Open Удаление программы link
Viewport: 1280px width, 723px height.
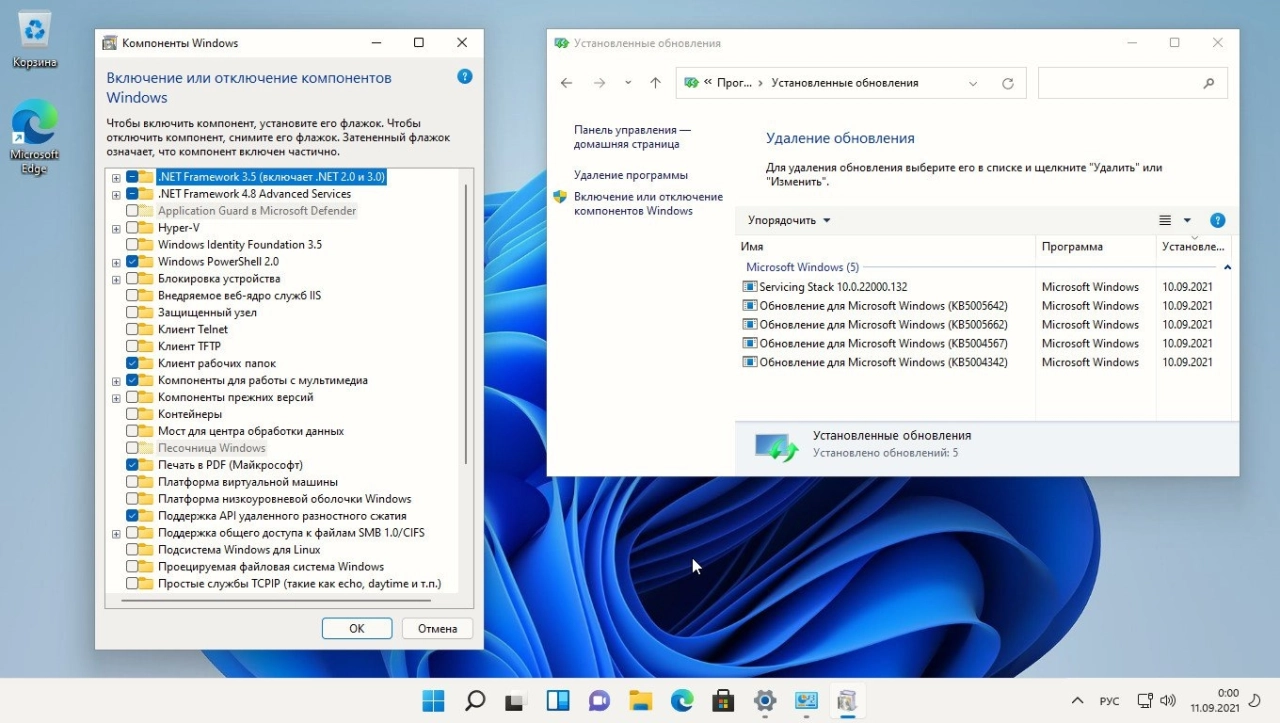[x=631, y=175]
